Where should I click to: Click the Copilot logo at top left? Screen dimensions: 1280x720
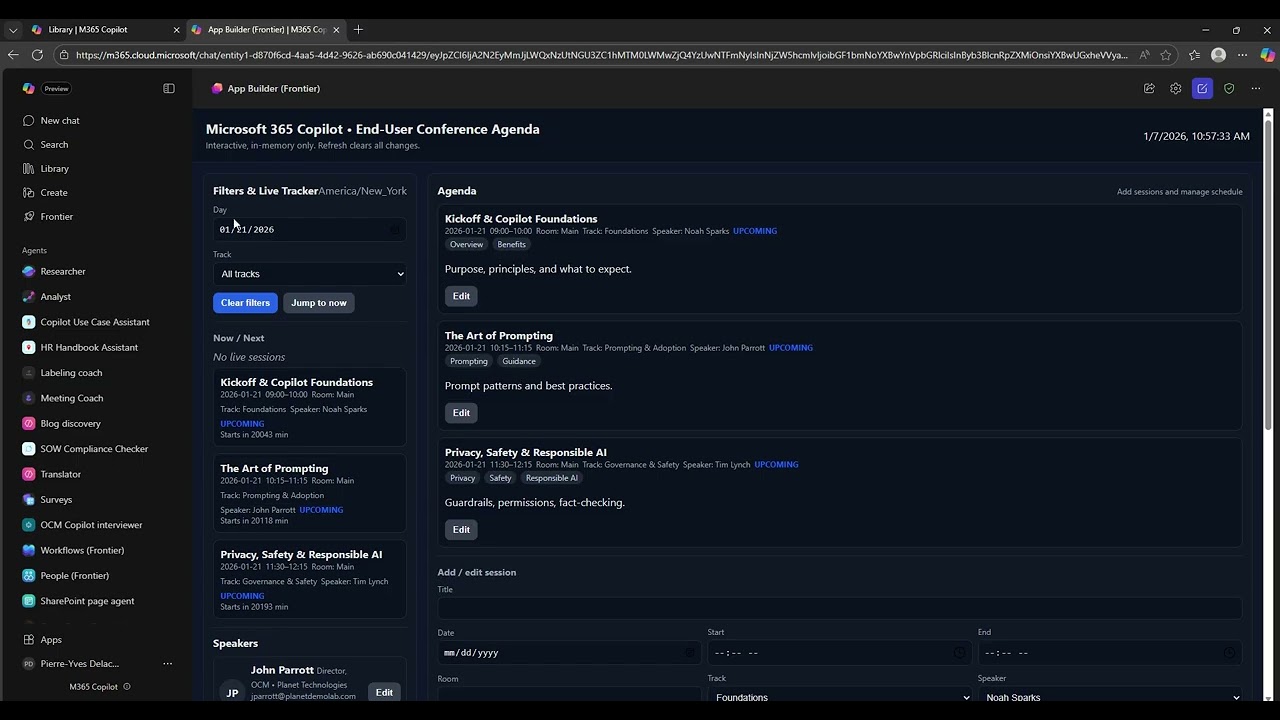(29, 88)
